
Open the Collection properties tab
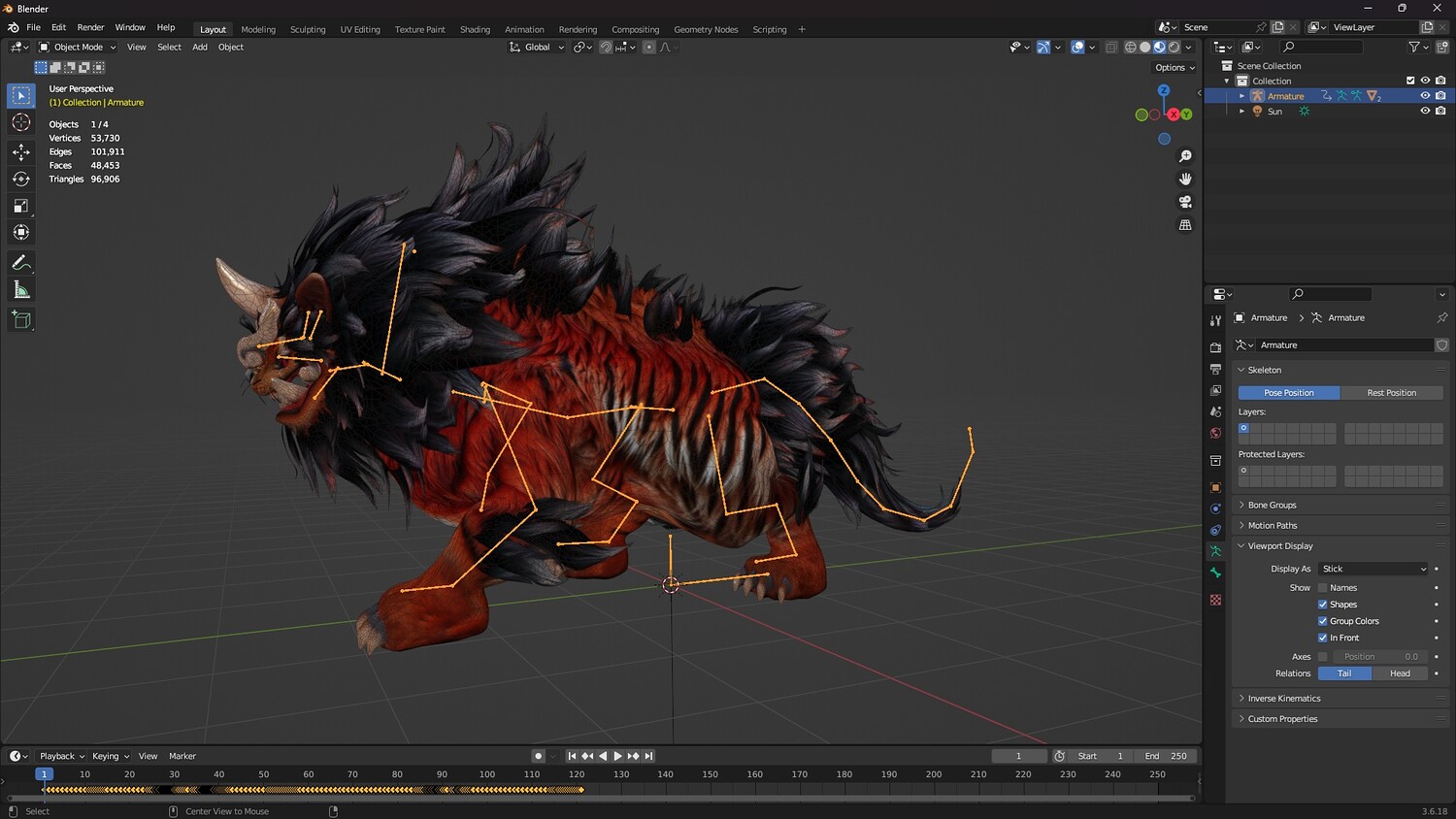1215,460
